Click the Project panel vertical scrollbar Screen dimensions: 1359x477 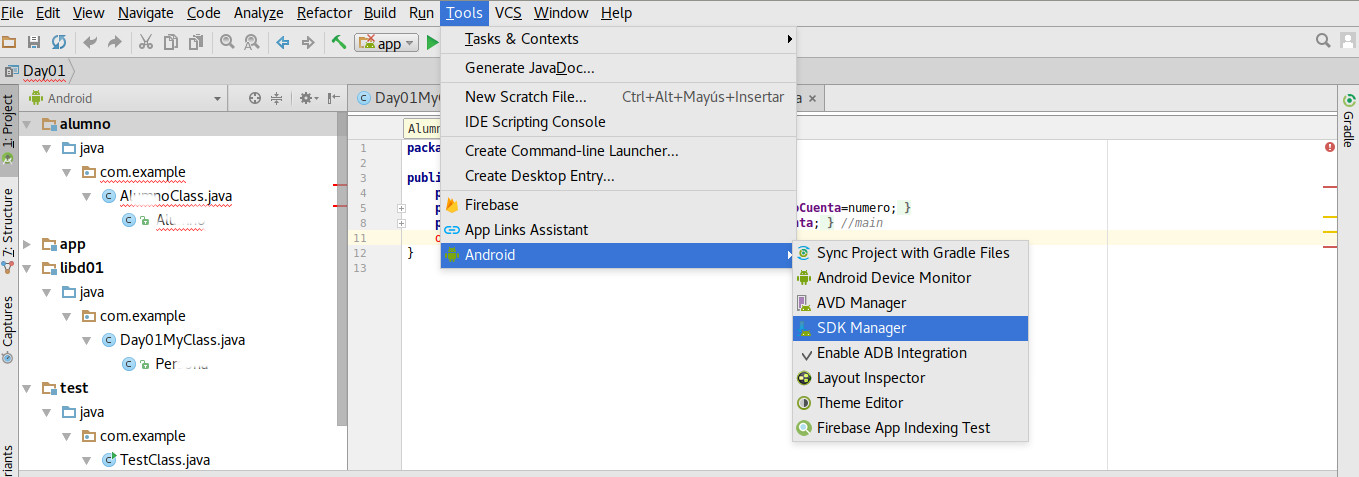click(x=342, y=268)
